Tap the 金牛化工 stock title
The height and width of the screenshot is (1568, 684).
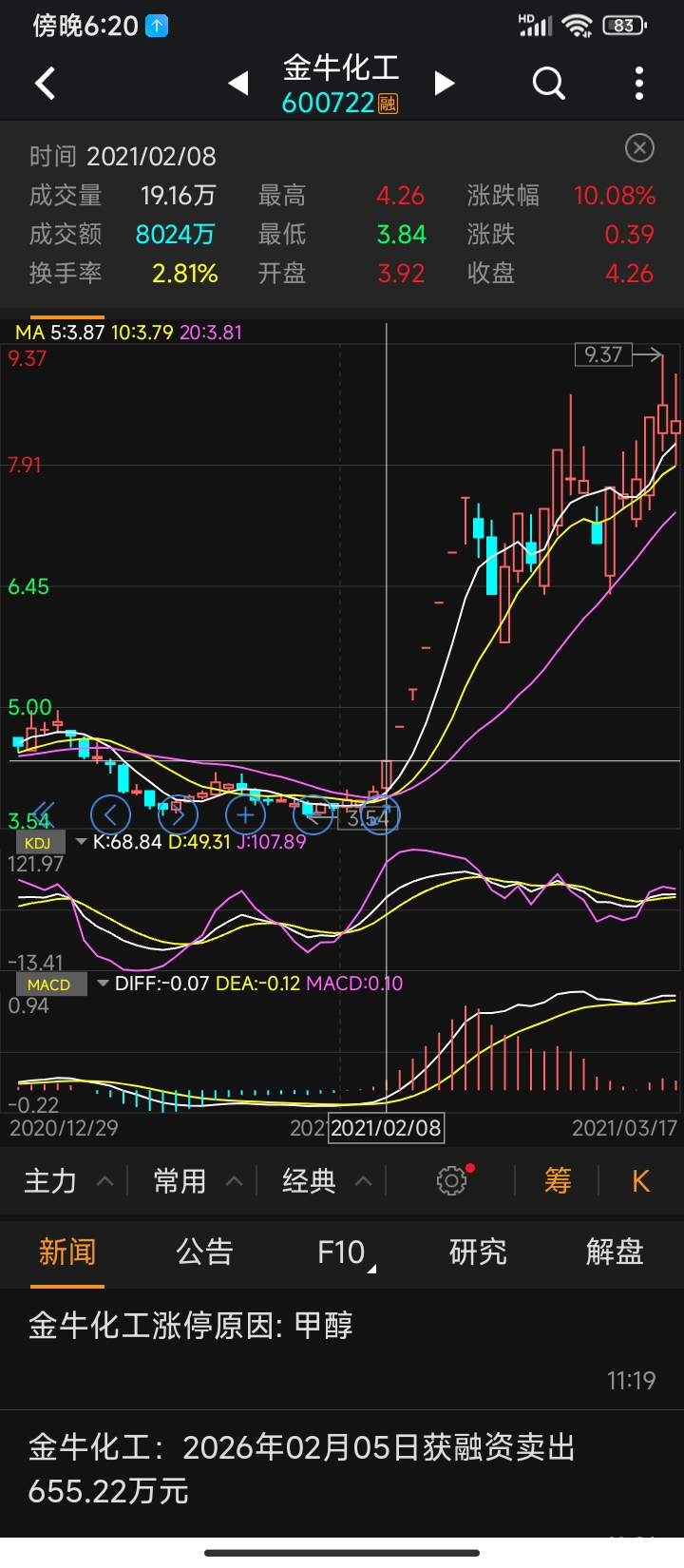click(x=341, y=67)
